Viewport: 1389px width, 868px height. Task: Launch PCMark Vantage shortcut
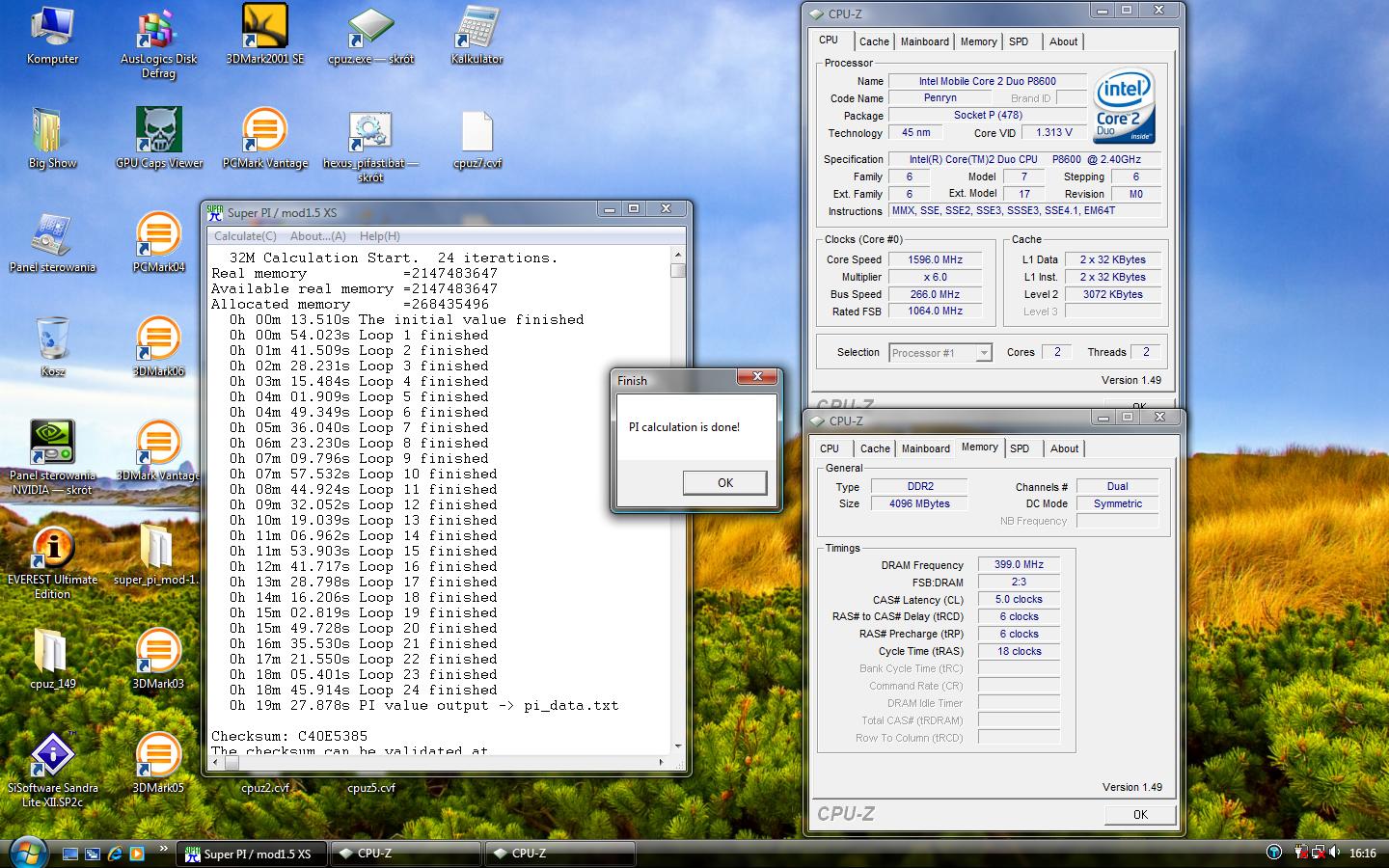coord(265,139)
